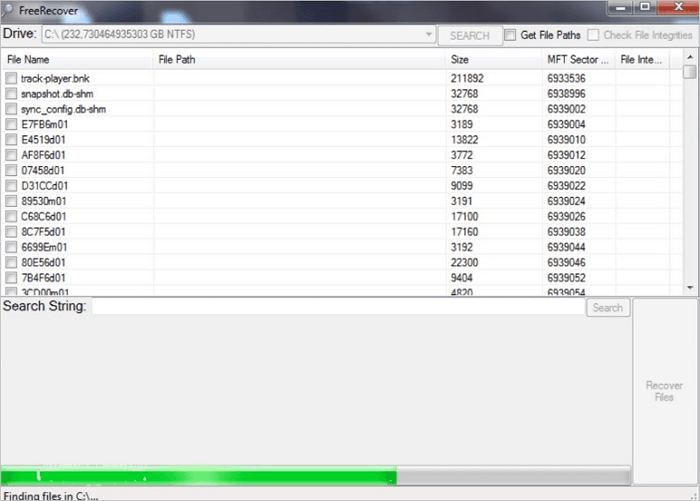Image resolution: width=700 pixels, height=501 pixels.
Task: Click the file list scroll down arrow
Action: (690, 288)
